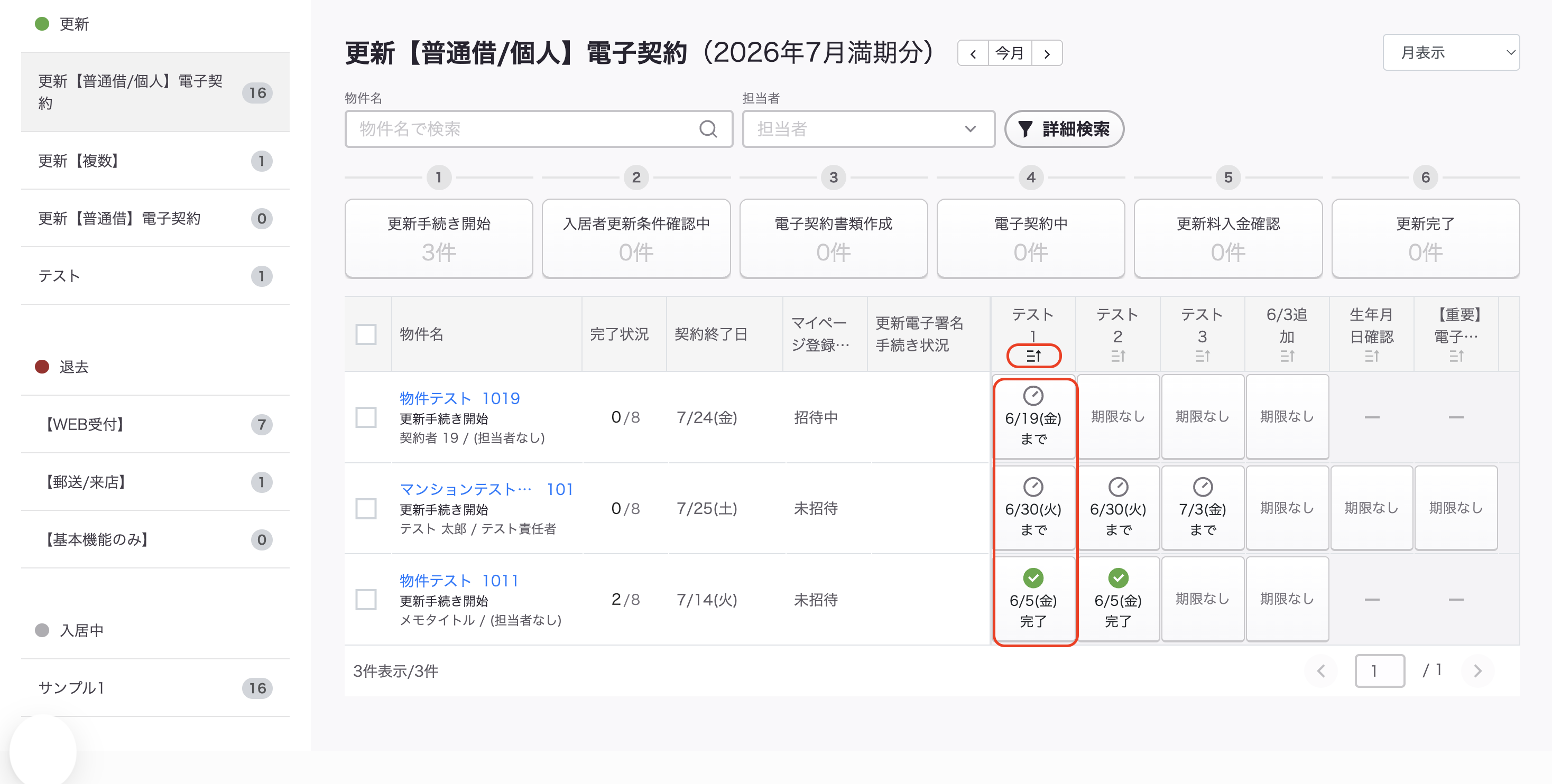
Task: Select 更新【複数】 in the sidebar
Action: 155,161
